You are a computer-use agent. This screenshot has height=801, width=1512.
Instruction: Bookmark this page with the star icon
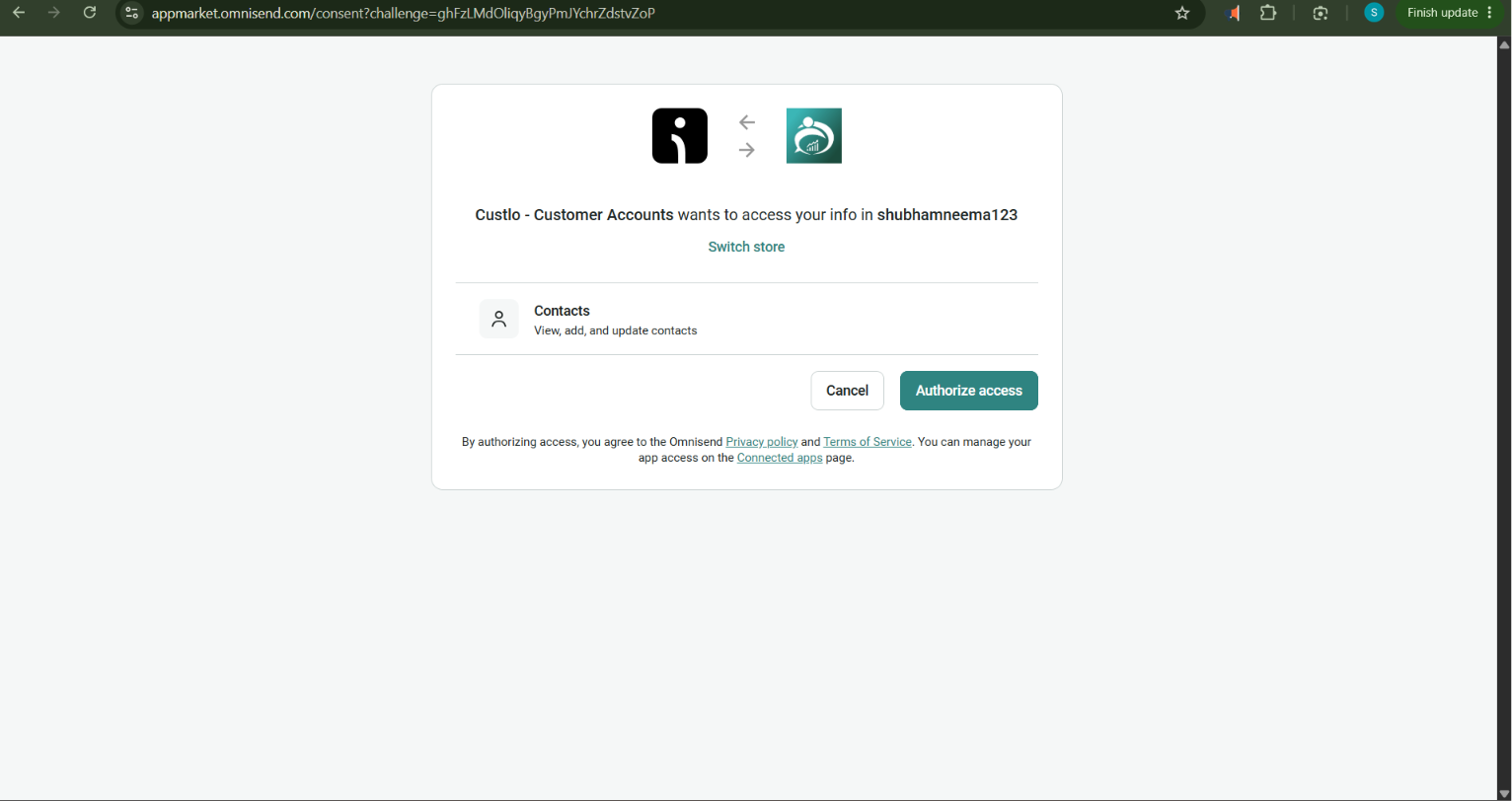(x=1182, y=13)
